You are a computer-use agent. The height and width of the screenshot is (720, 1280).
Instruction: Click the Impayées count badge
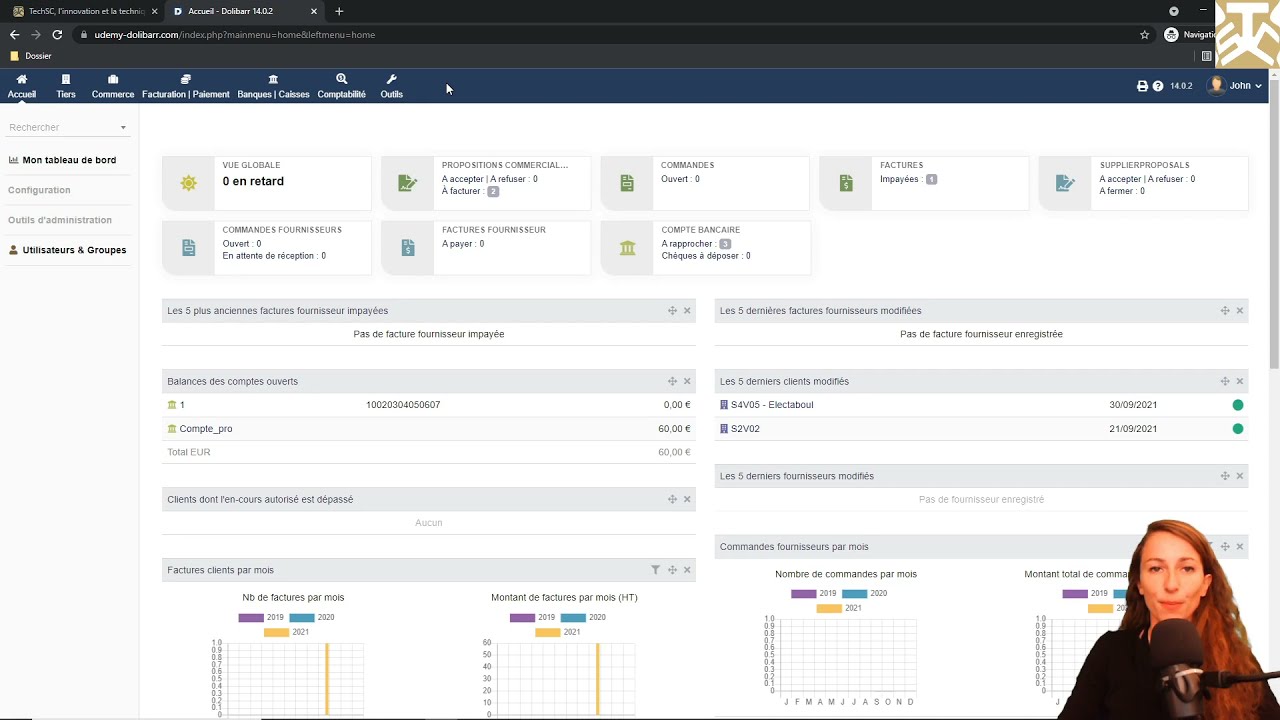(x=931, y=179)
